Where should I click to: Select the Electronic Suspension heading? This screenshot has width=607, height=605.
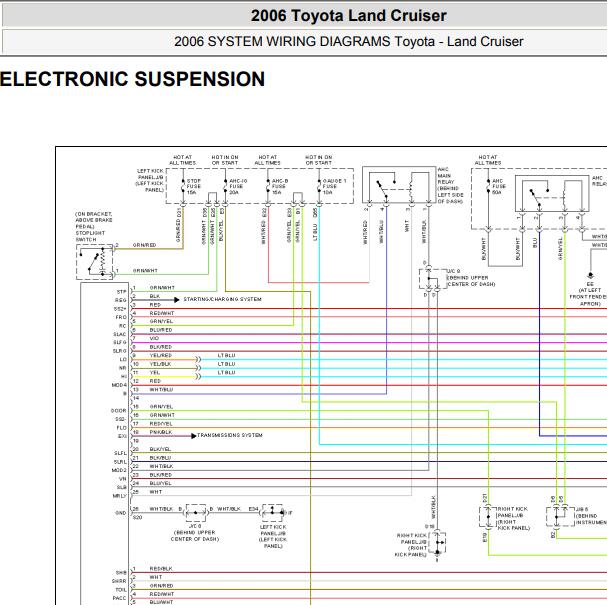click(132, 79)
